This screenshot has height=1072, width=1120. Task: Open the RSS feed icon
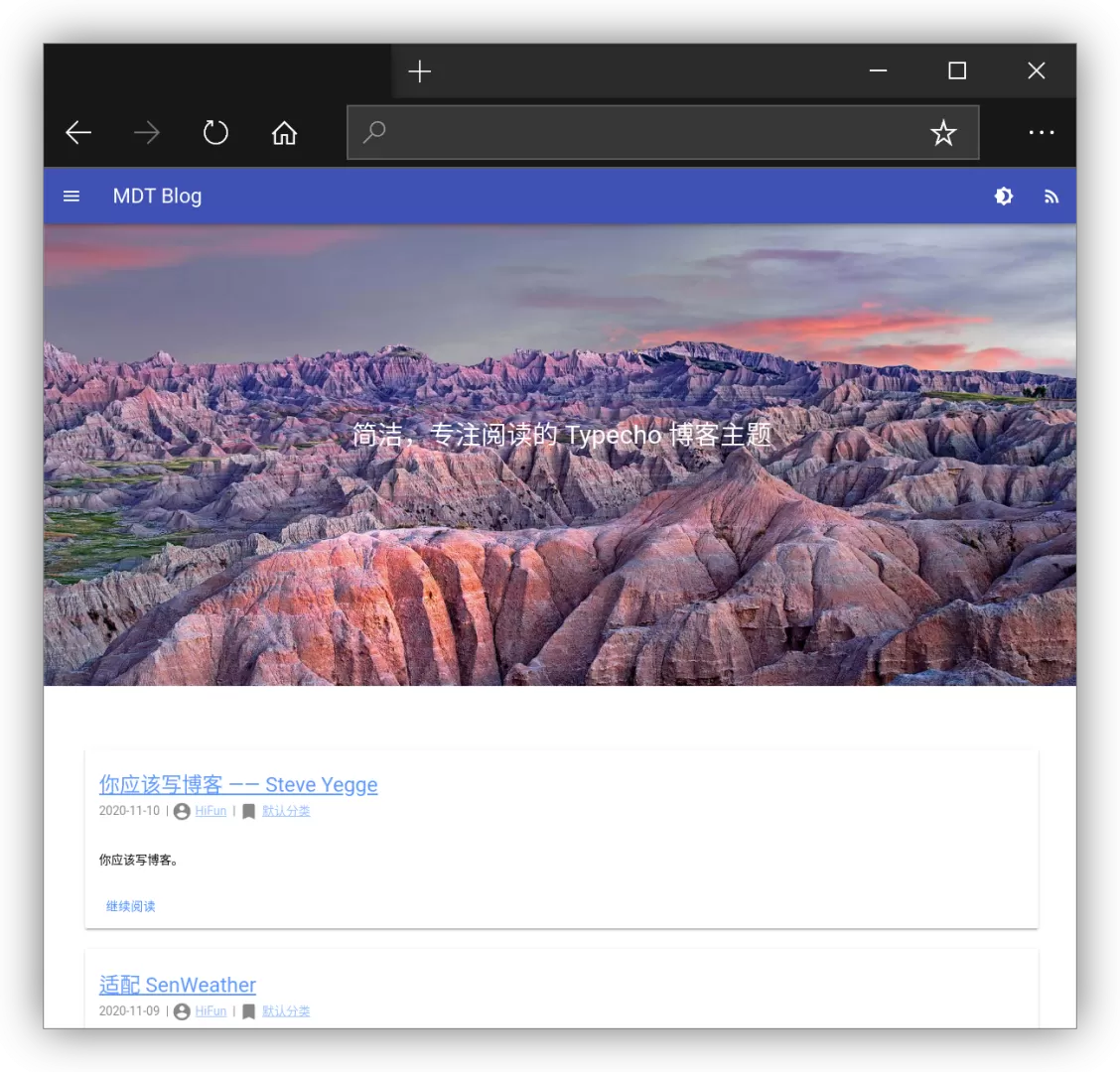[1051, 197]
